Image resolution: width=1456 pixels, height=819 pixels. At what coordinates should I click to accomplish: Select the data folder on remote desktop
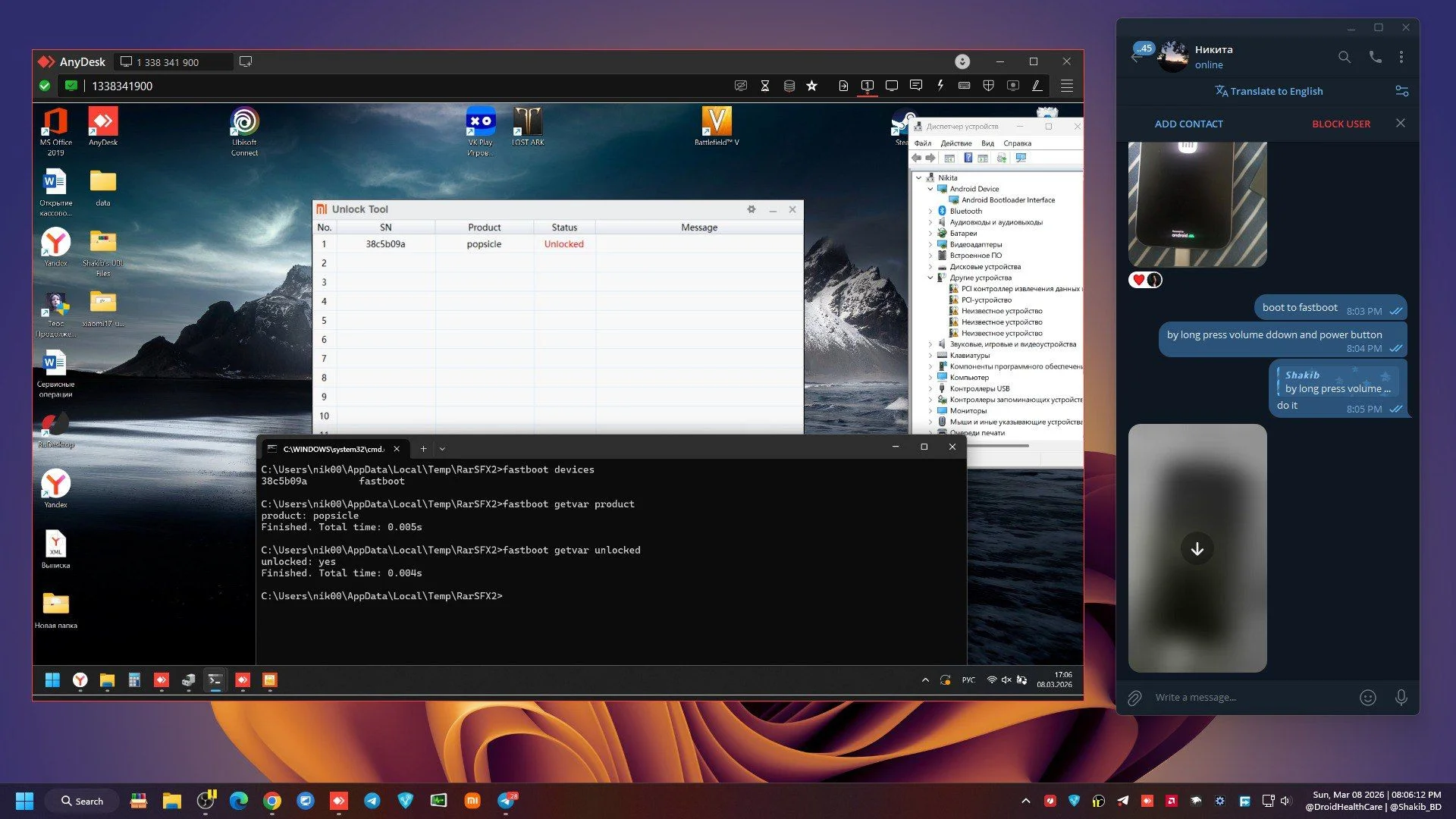(x=103, y=187)
